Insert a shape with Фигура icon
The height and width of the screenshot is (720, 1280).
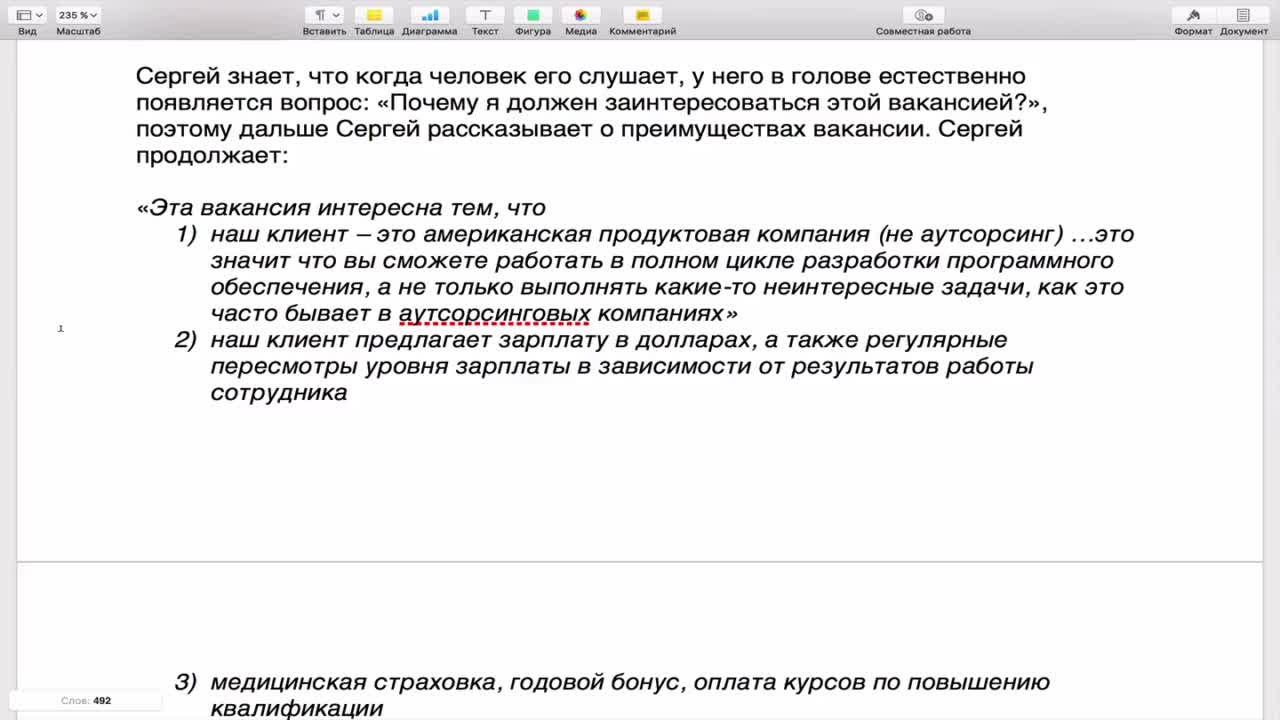pyautogui.click(x=533, y=15)
